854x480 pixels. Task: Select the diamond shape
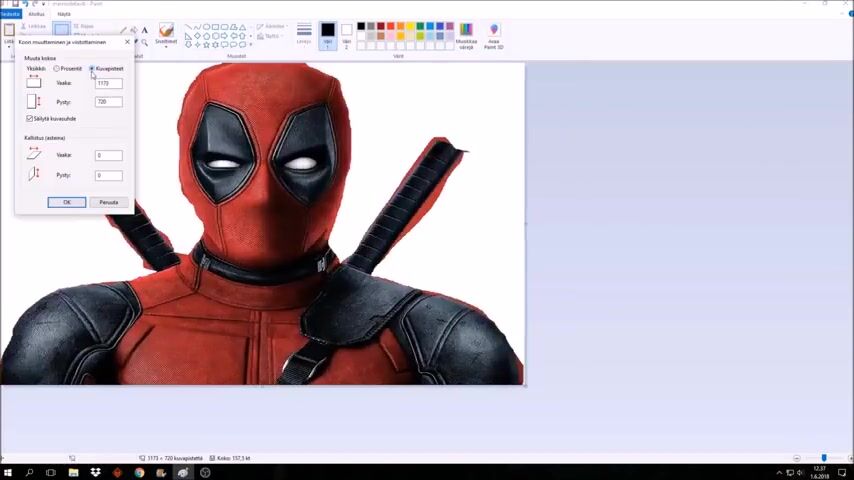[197, 36]
